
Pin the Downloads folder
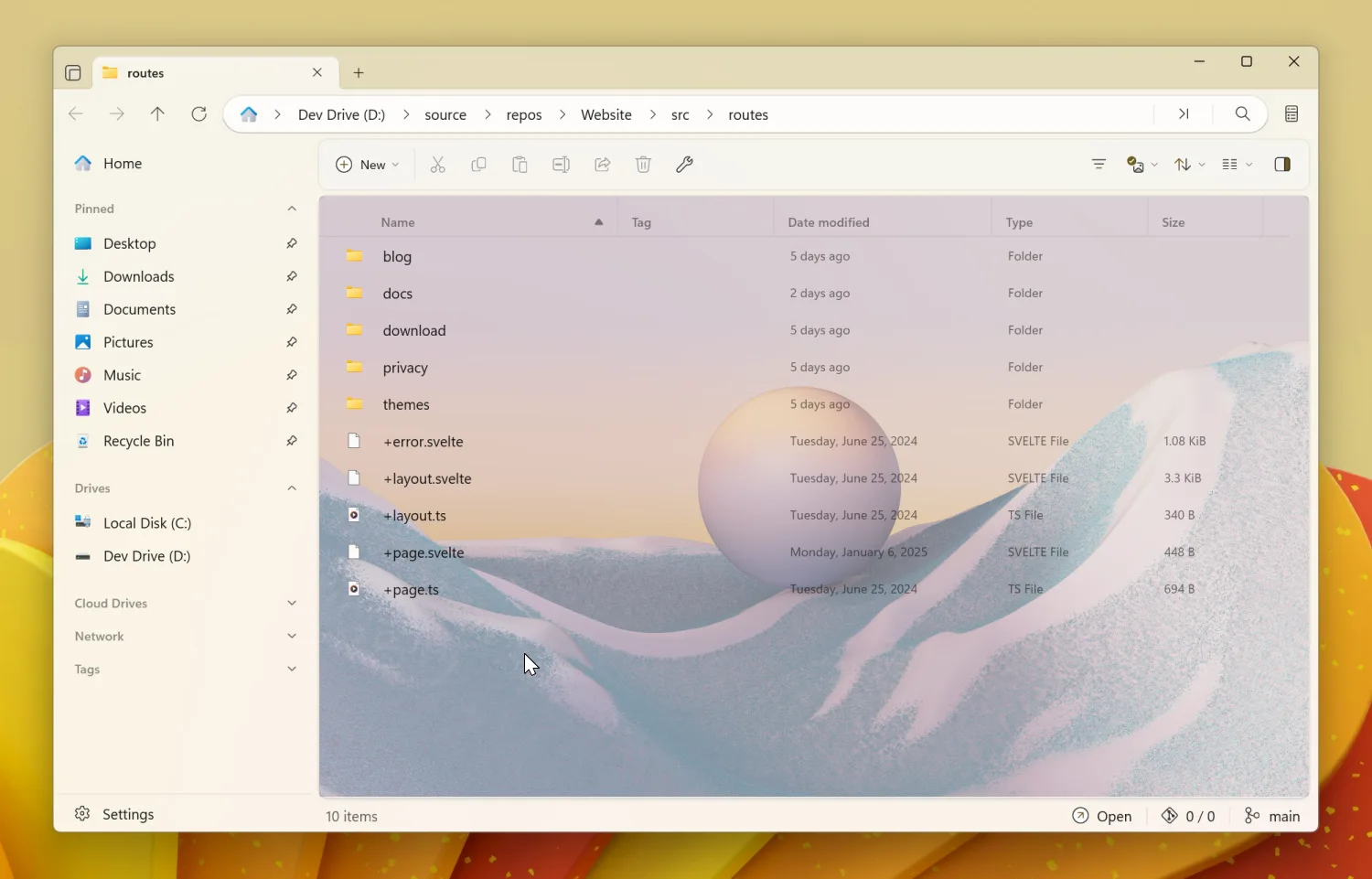(291, 275)
